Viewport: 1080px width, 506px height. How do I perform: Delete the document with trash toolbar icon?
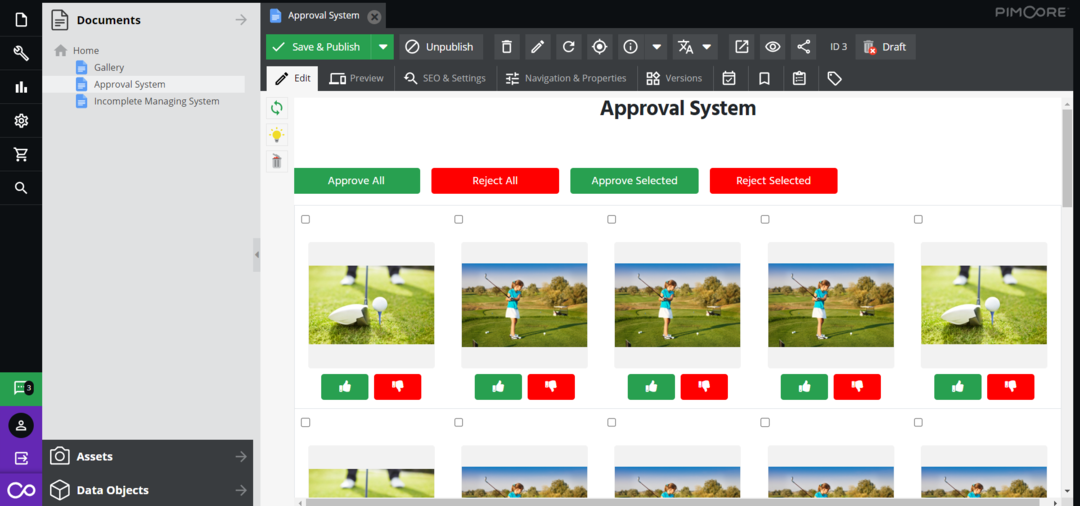point(506,47)
